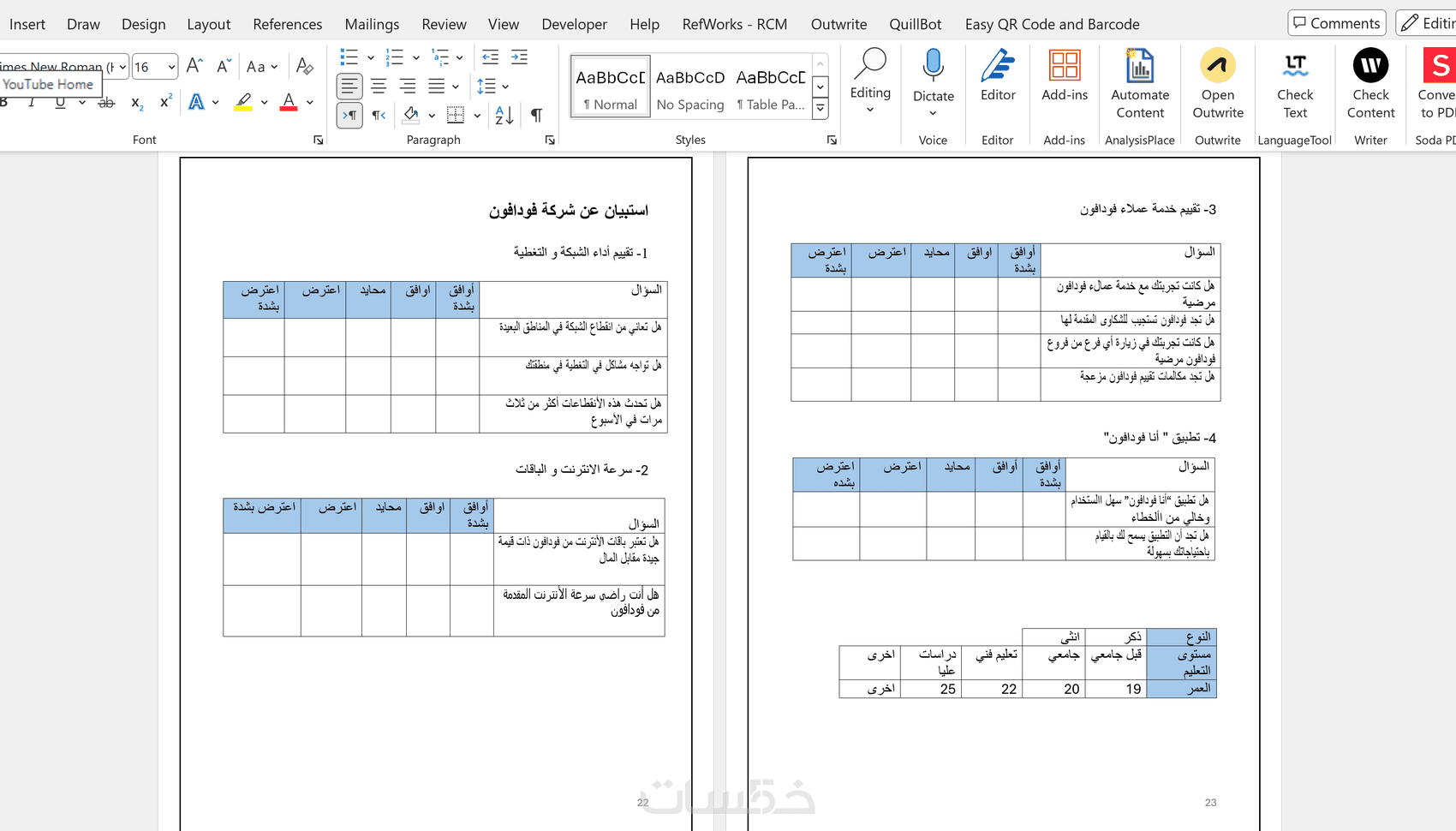The height and width of the screenshot is (831, 1456).
Task: Open Font dialog launcher
Action: click(319, 140)
